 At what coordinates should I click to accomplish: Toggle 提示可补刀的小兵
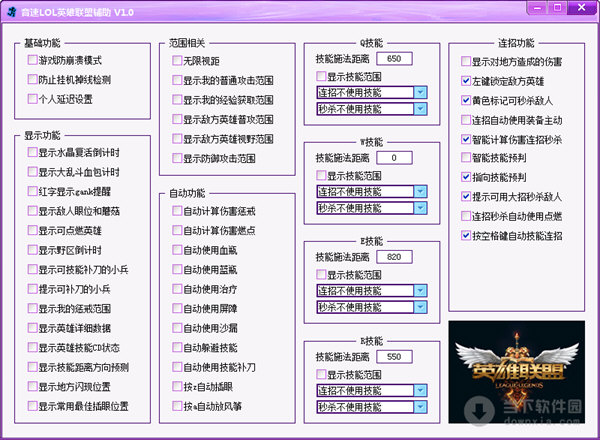[32, 289]
